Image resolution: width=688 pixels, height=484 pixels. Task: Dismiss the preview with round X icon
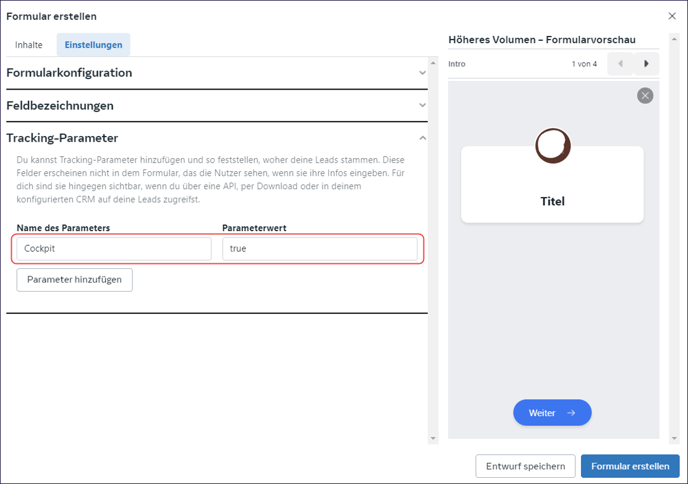click(645, 96)
